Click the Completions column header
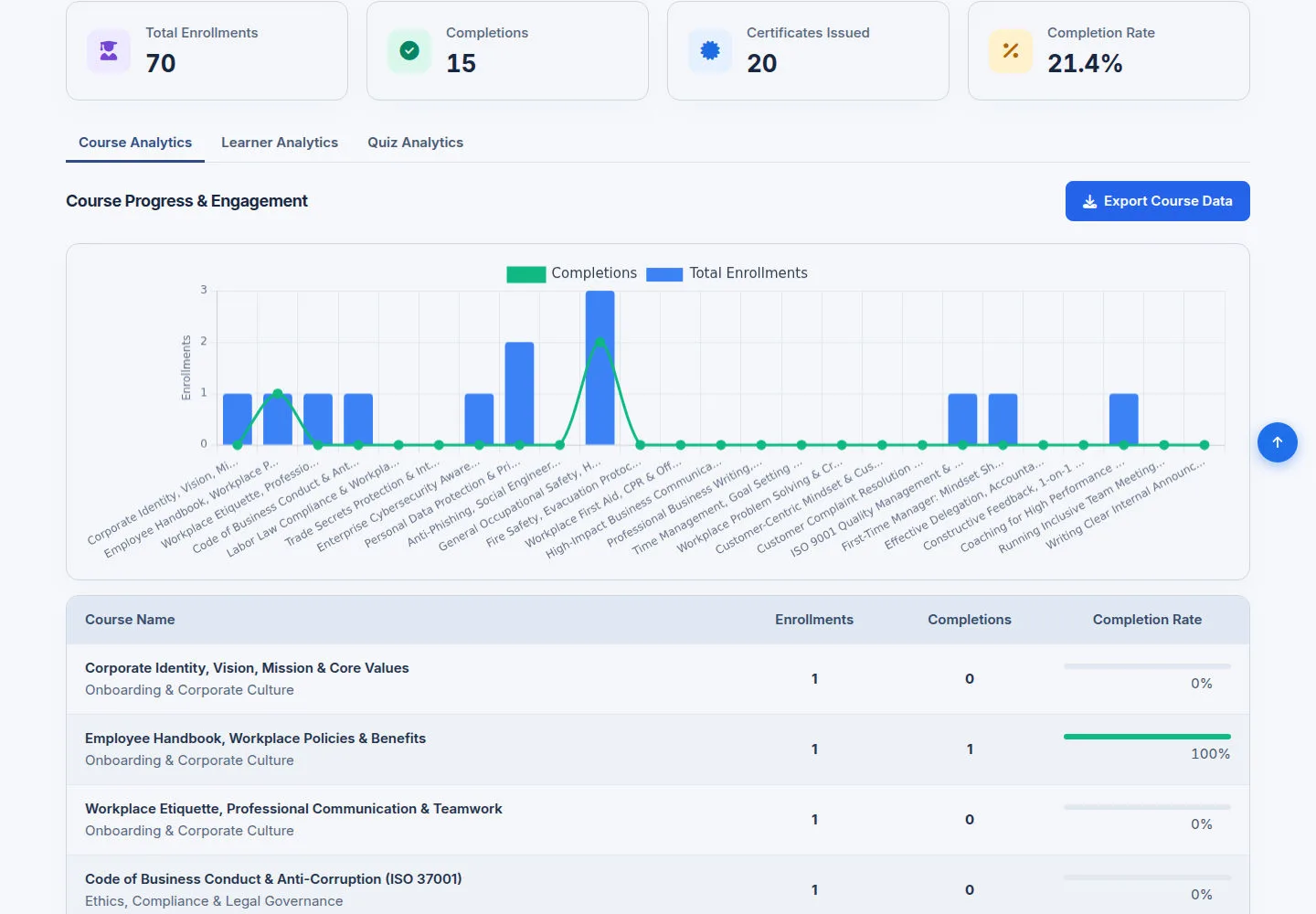The width and height of the screenshot is (1316, 914). (970, 620)
